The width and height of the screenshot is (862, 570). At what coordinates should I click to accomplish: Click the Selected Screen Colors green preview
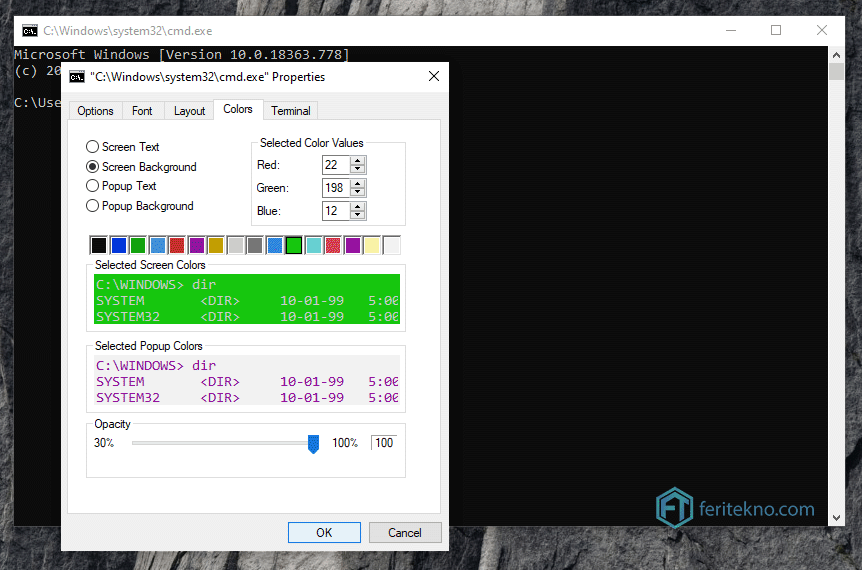point(247,299)
